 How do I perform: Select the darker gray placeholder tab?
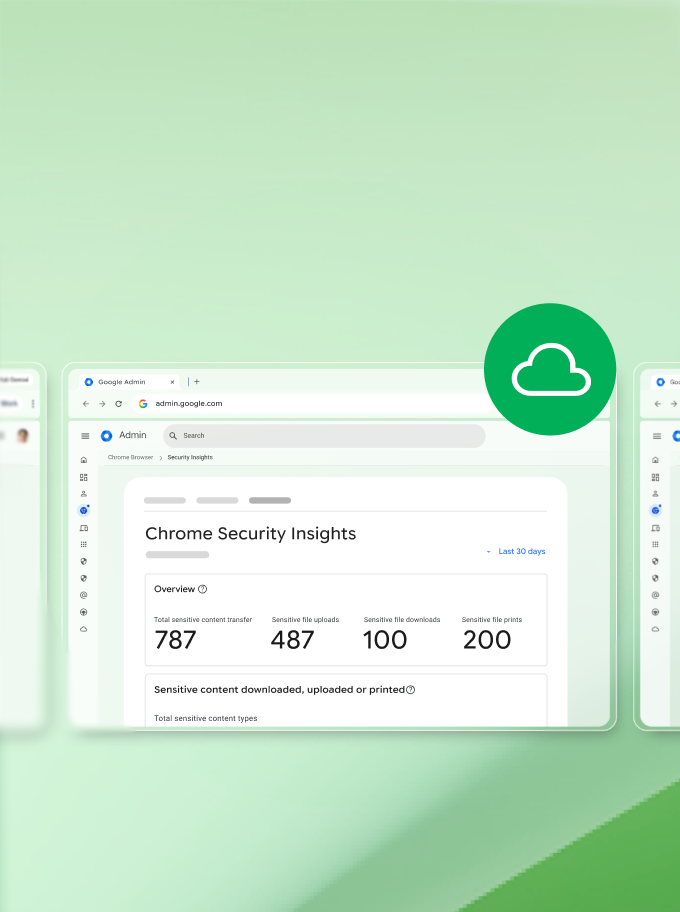click(270, 500)
